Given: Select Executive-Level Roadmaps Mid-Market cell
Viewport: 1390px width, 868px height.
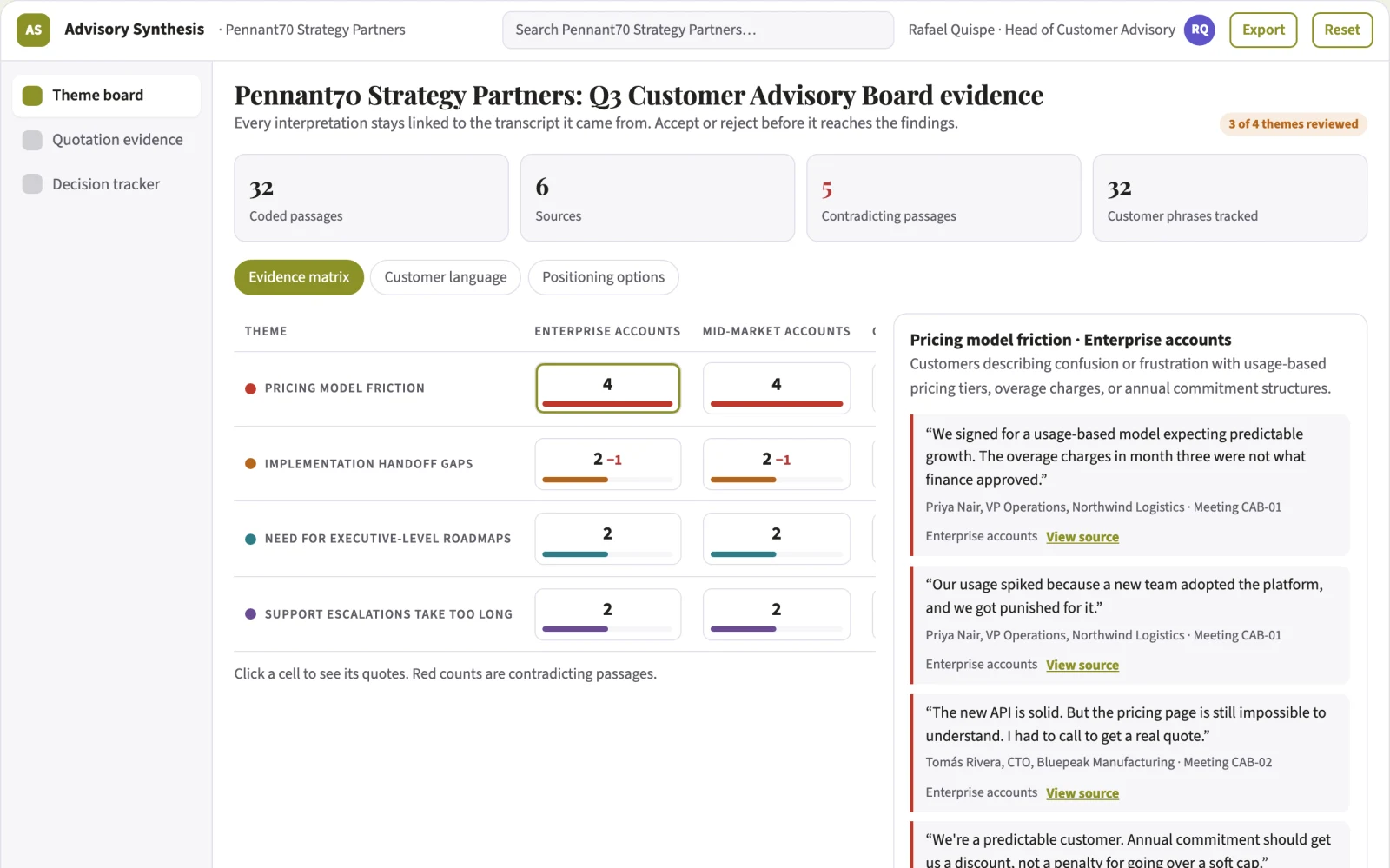Looking at the screenshot, I should click(x=777, y=539).
